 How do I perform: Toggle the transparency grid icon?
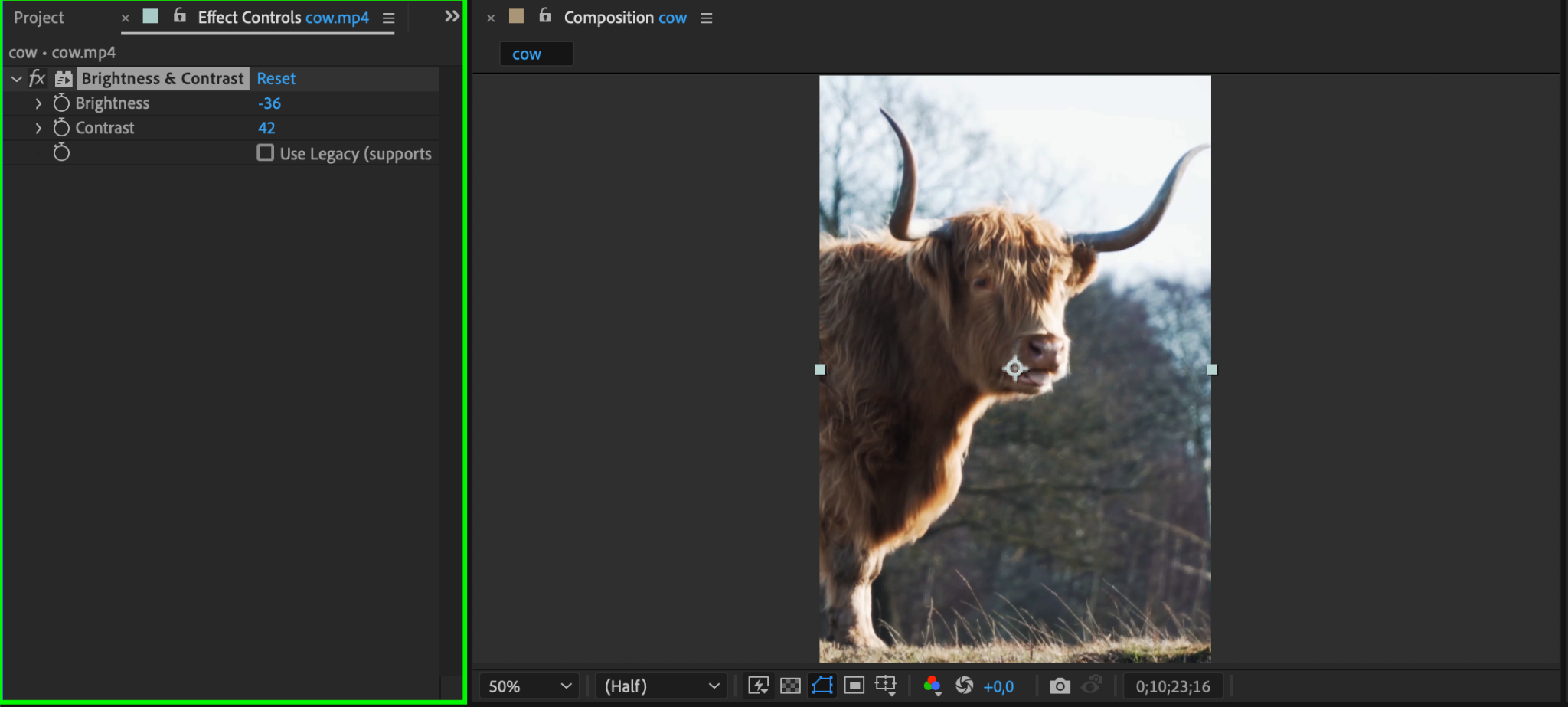[790, 686]
